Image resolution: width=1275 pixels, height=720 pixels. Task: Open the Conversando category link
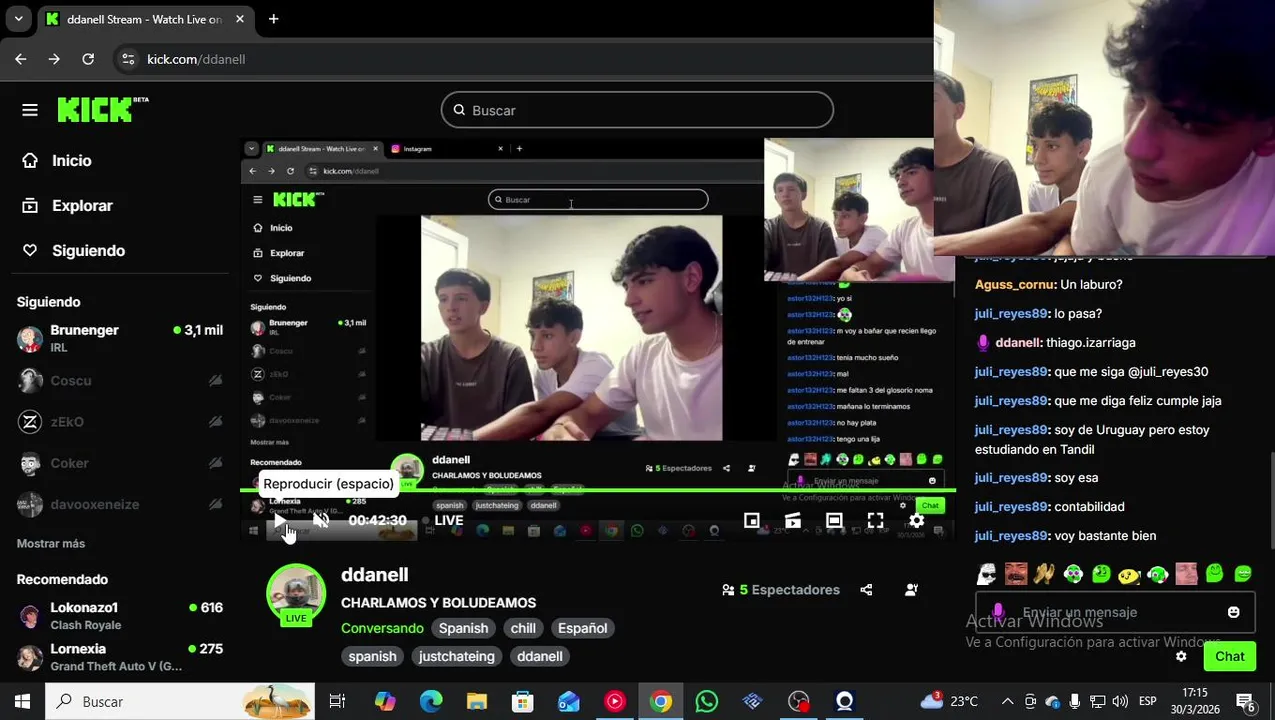click(382, 628)
